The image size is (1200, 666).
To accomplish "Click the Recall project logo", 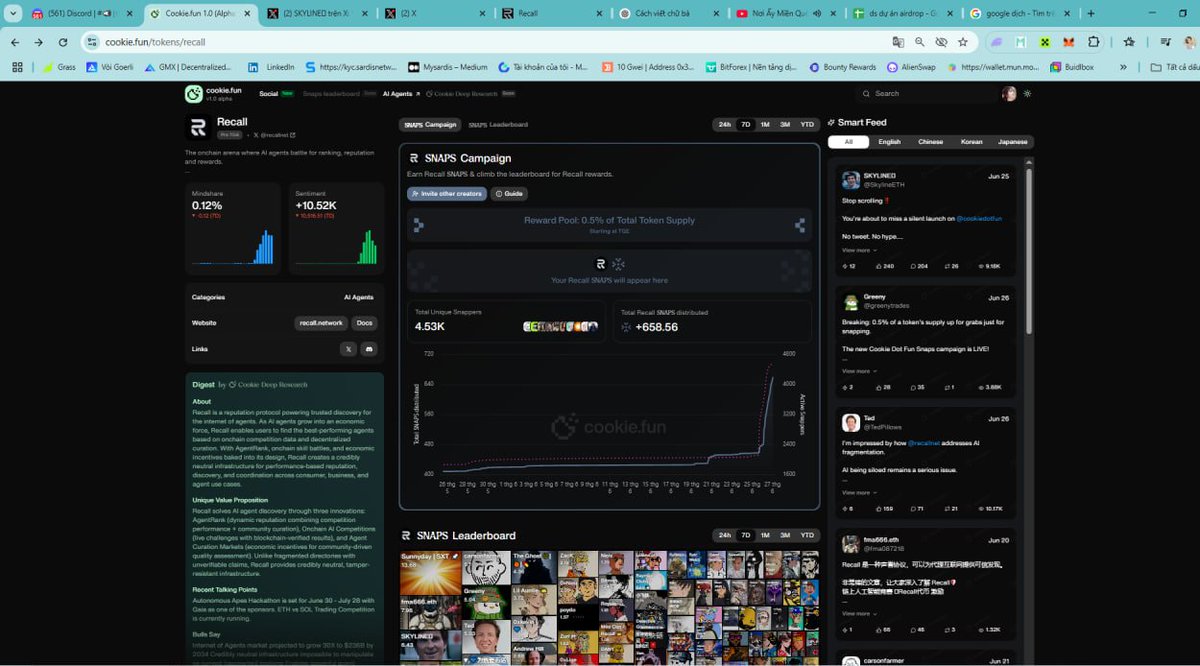I will [198, 127].
